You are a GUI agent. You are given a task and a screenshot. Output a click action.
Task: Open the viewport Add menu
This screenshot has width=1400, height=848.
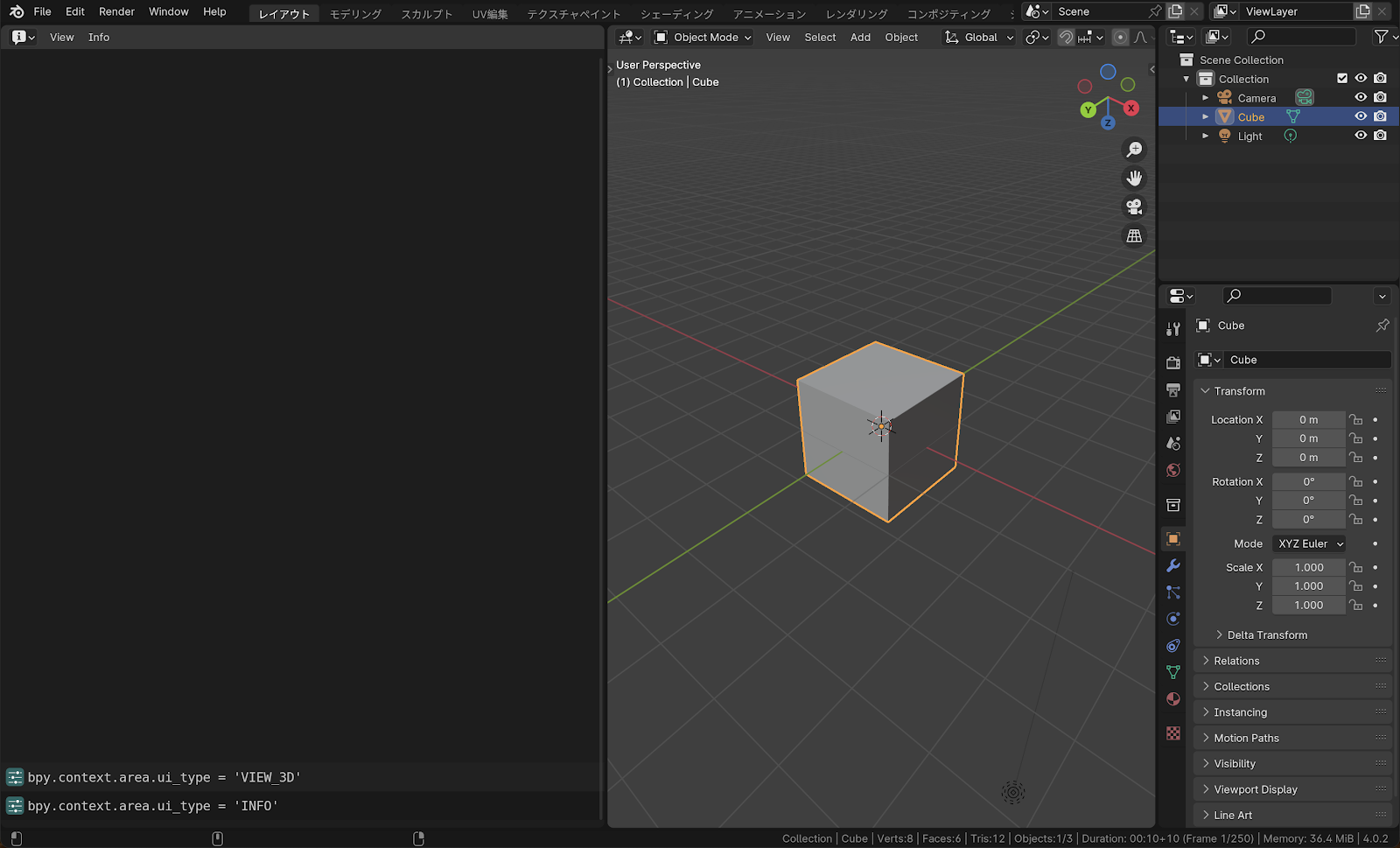coord(860,37)
